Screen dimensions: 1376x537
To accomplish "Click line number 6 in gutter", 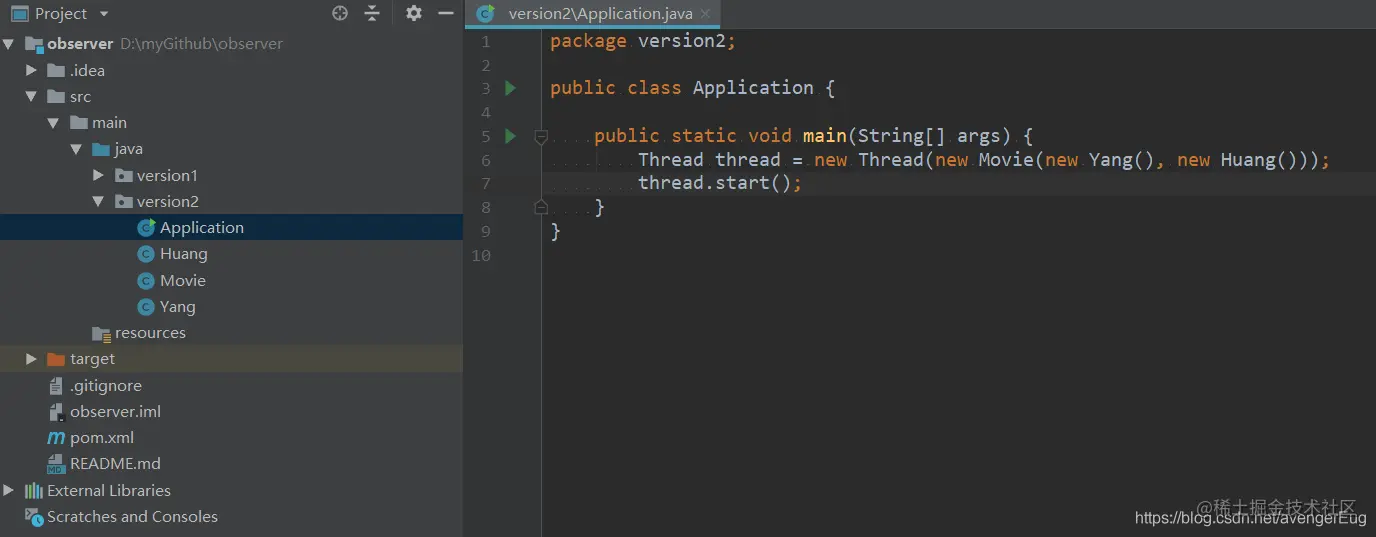I will point(485,160).
